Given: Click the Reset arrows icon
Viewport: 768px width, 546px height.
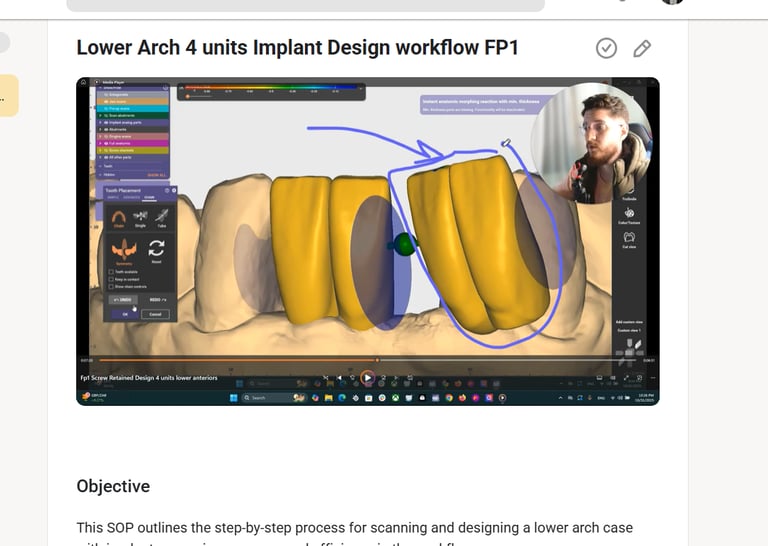Looking at the screenshot, I should point(156,250).
